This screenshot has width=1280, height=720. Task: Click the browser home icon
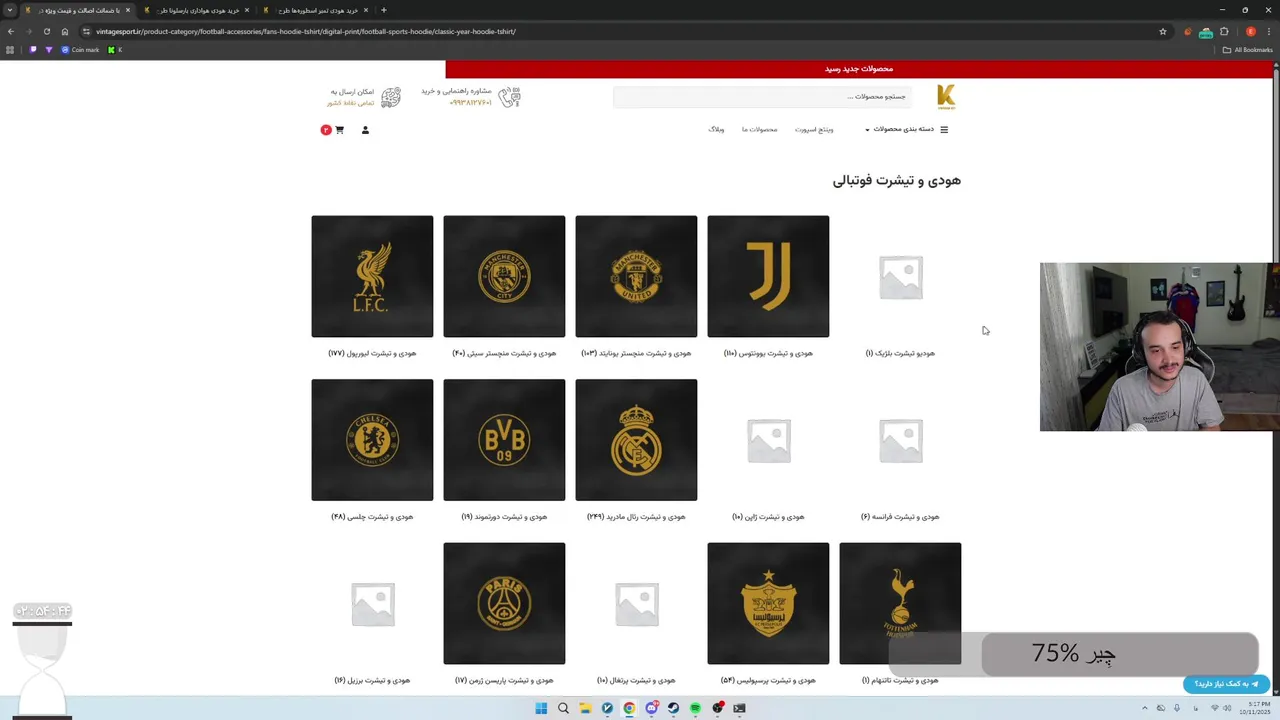click(x=65, y=31)
